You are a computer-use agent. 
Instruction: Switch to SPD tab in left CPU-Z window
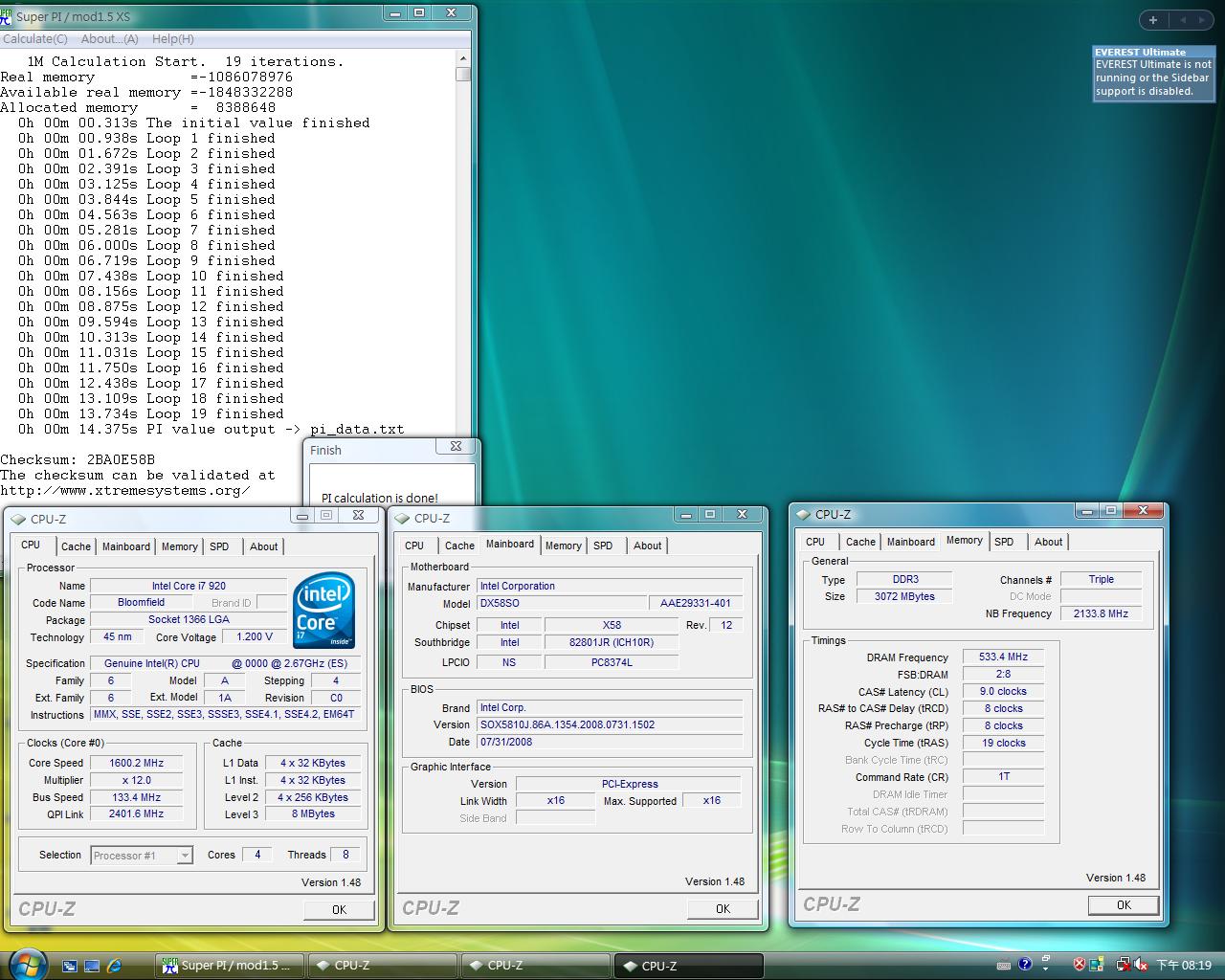tap(219, 546)
